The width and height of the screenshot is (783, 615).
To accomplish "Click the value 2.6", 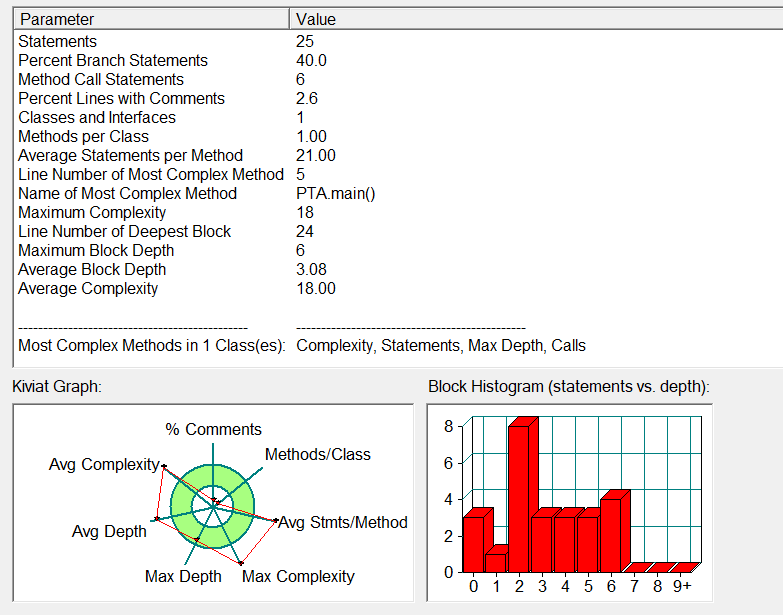I will point(307,98).
